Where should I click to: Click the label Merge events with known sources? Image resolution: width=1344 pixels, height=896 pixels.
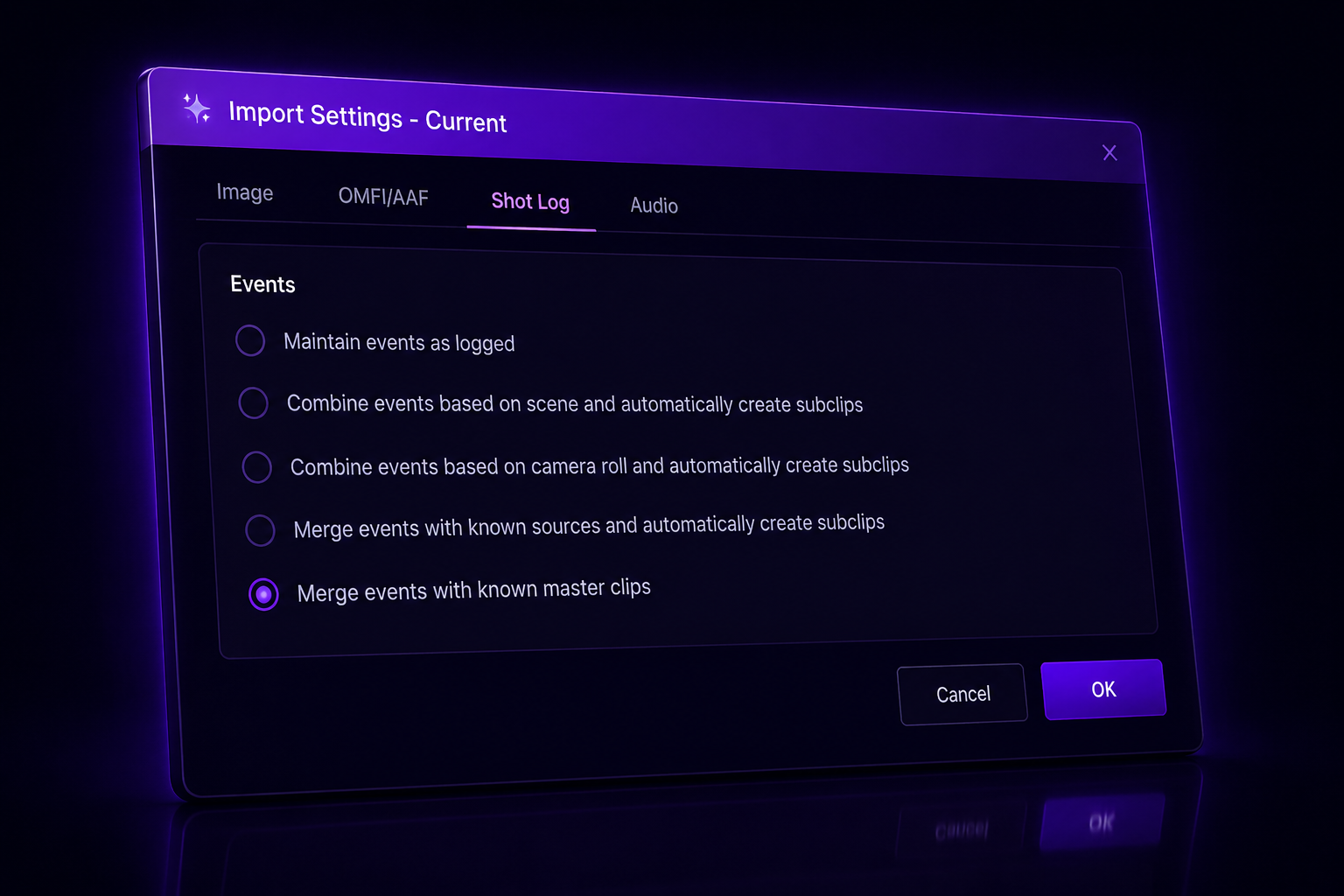(x=589, y=526)
